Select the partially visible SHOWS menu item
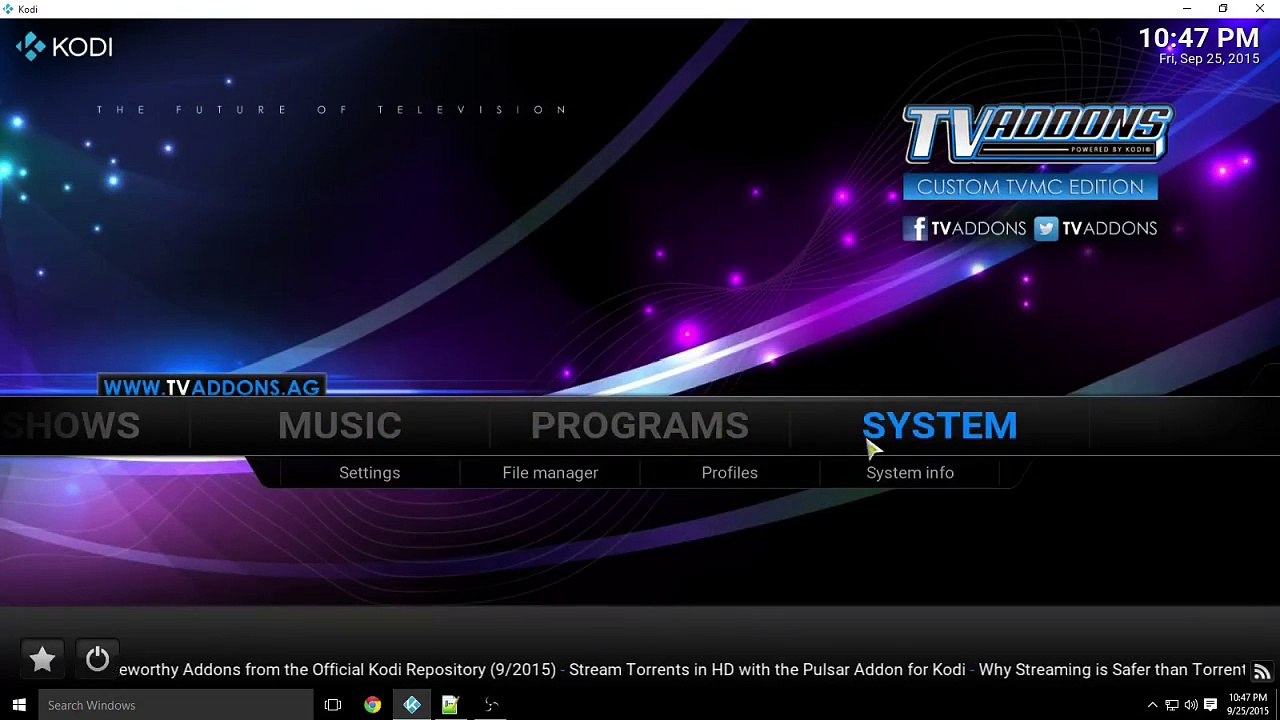The image size is (1280, 720). click(72, 426)
